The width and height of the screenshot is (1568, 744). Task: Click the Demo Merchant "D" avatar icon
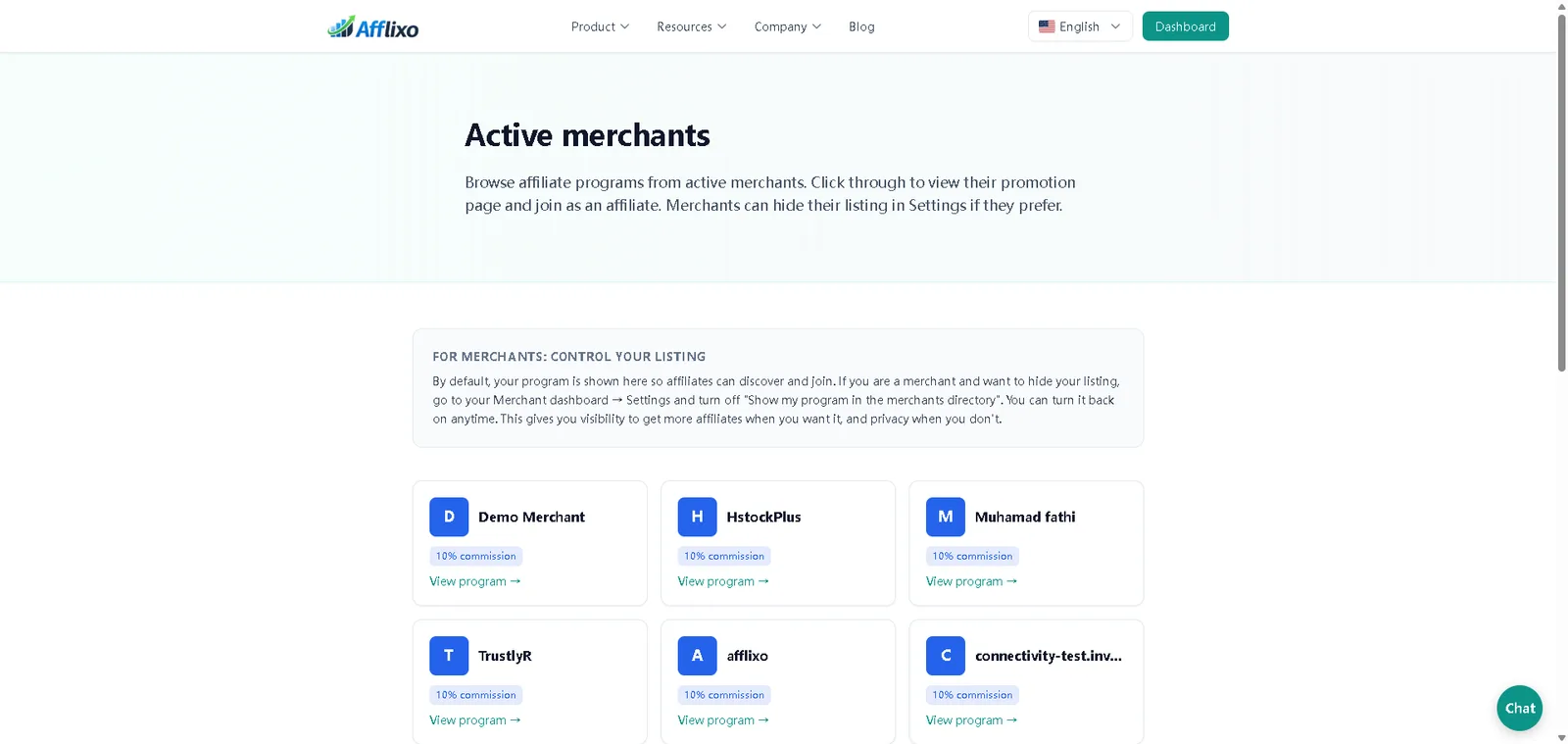tap(449, 517)
